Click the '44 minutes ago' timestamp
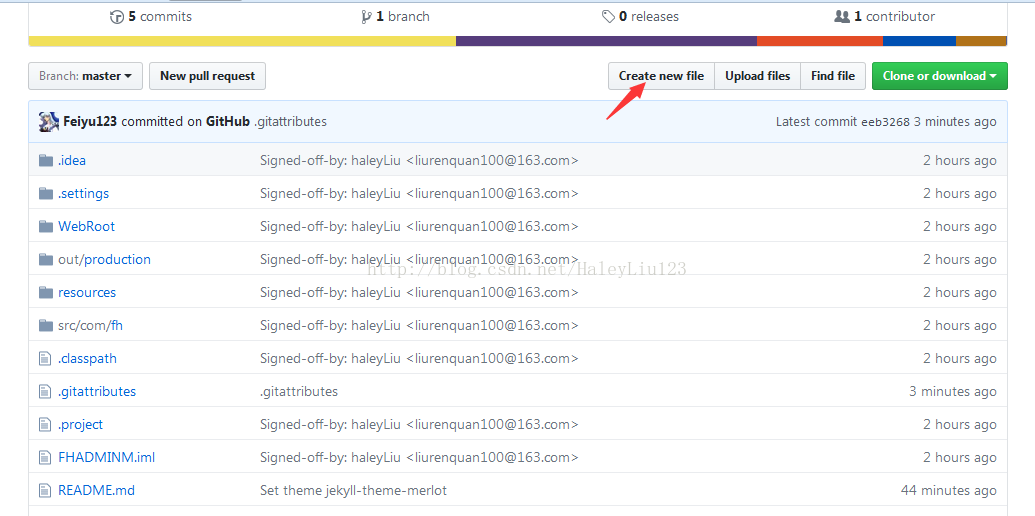Viewport: 1035px width, 516px height. click(949, 490)
